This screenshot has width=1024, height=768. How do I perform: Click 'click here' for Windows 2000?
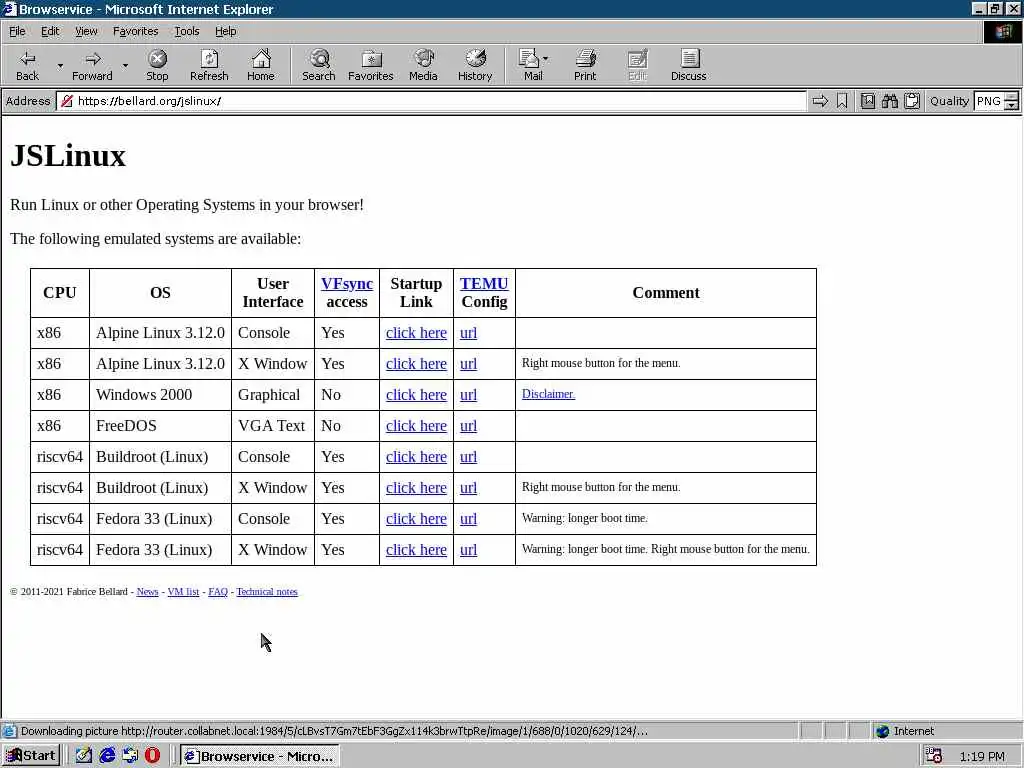click(x=416, y=395)
